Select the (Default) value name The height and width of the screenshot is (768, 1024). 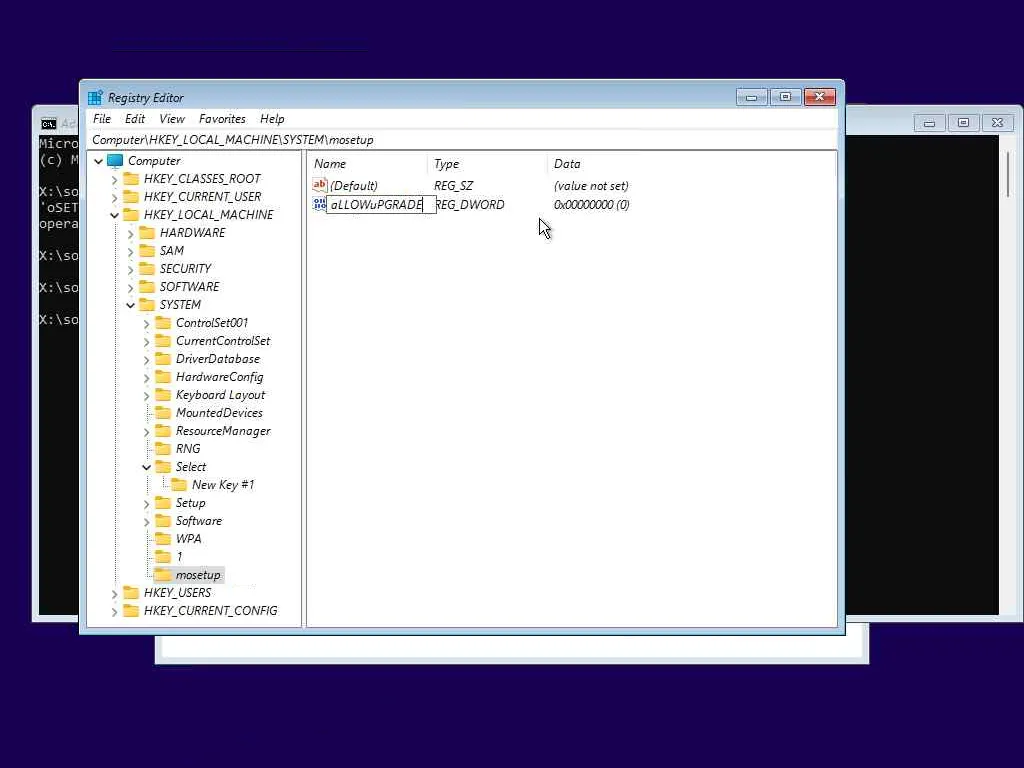[353, 186]
